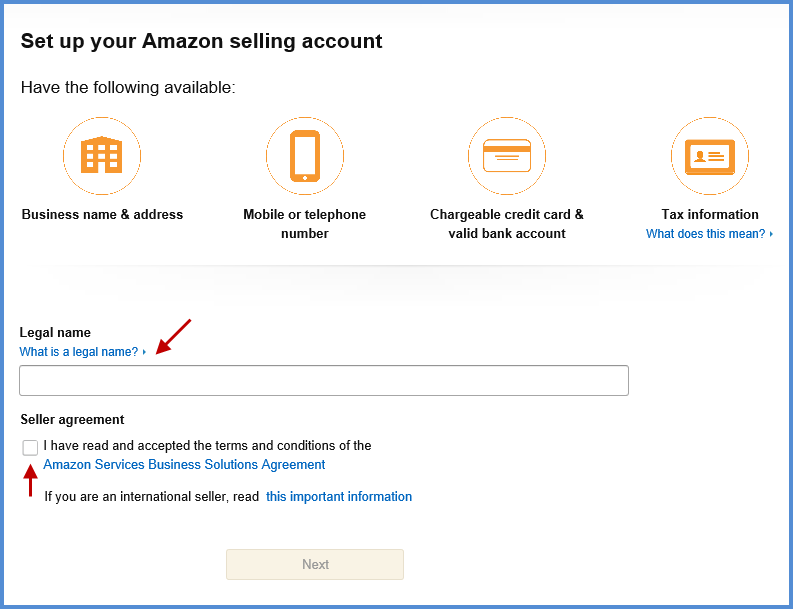Select the 'Business name & address' label
Screen dimensions: 793x609
pyautogui.click(x=102, y=214)
